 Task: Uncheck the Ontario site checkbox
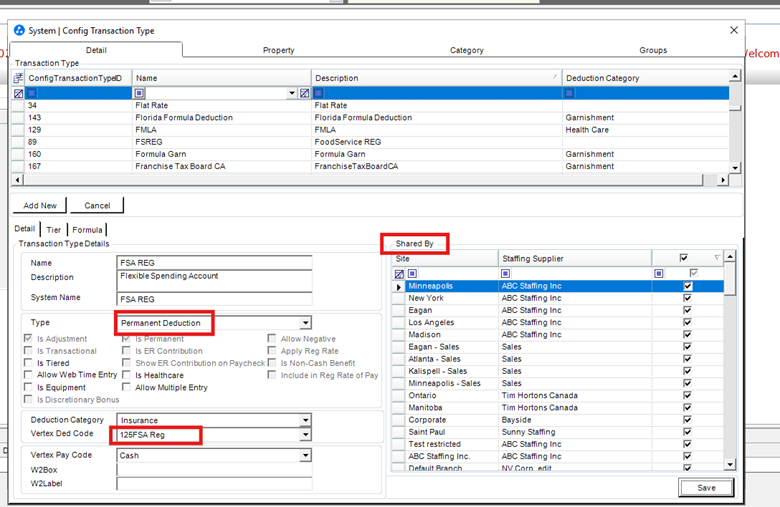coord(687,396)
